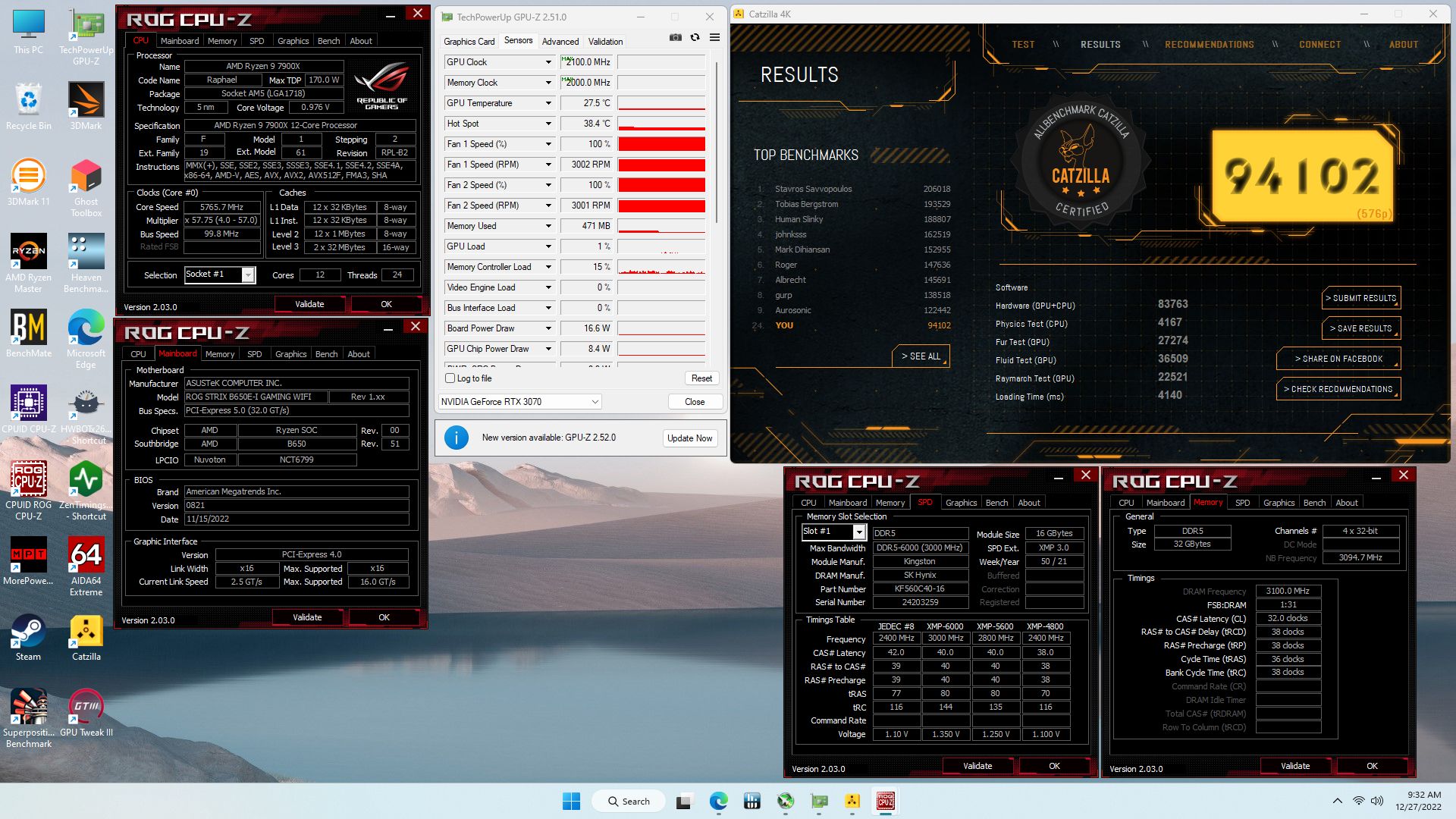Open the Recycle Bin icon

tap(28, 107)
